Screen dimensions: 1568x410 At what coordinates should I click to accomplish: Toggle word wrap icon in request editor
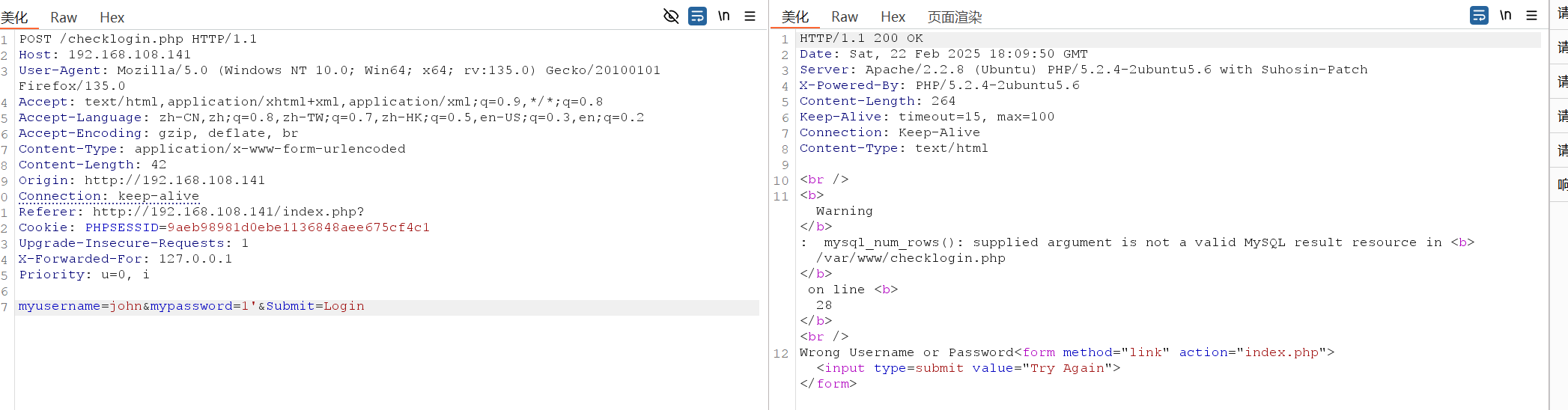point(697,16)
